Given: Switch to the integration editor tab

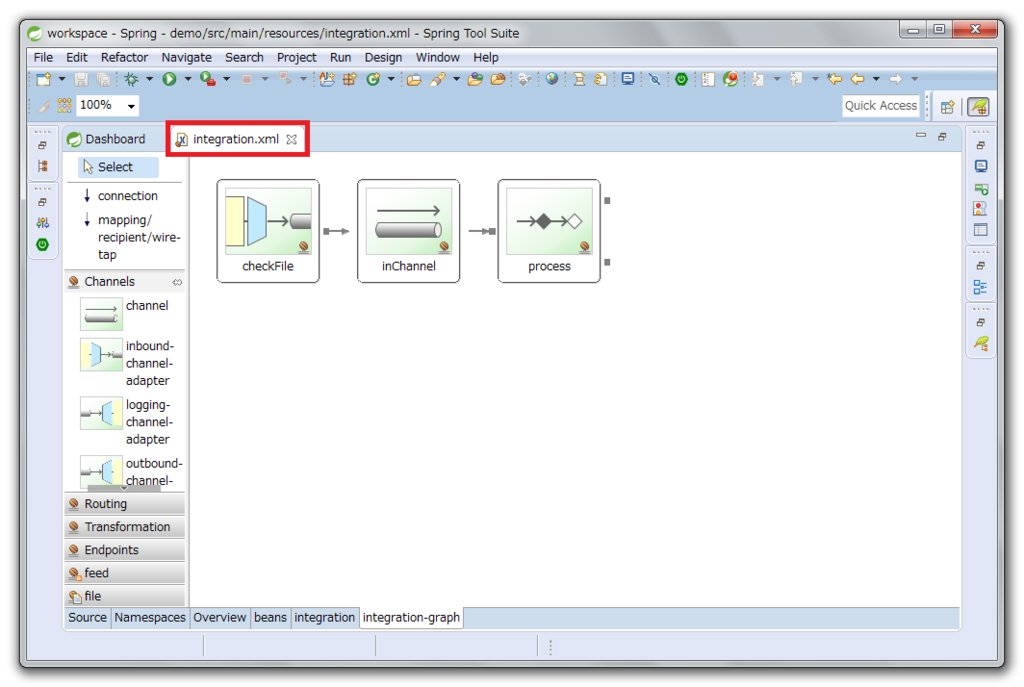Looking at the screenshot, I should (x=325, y=618).
